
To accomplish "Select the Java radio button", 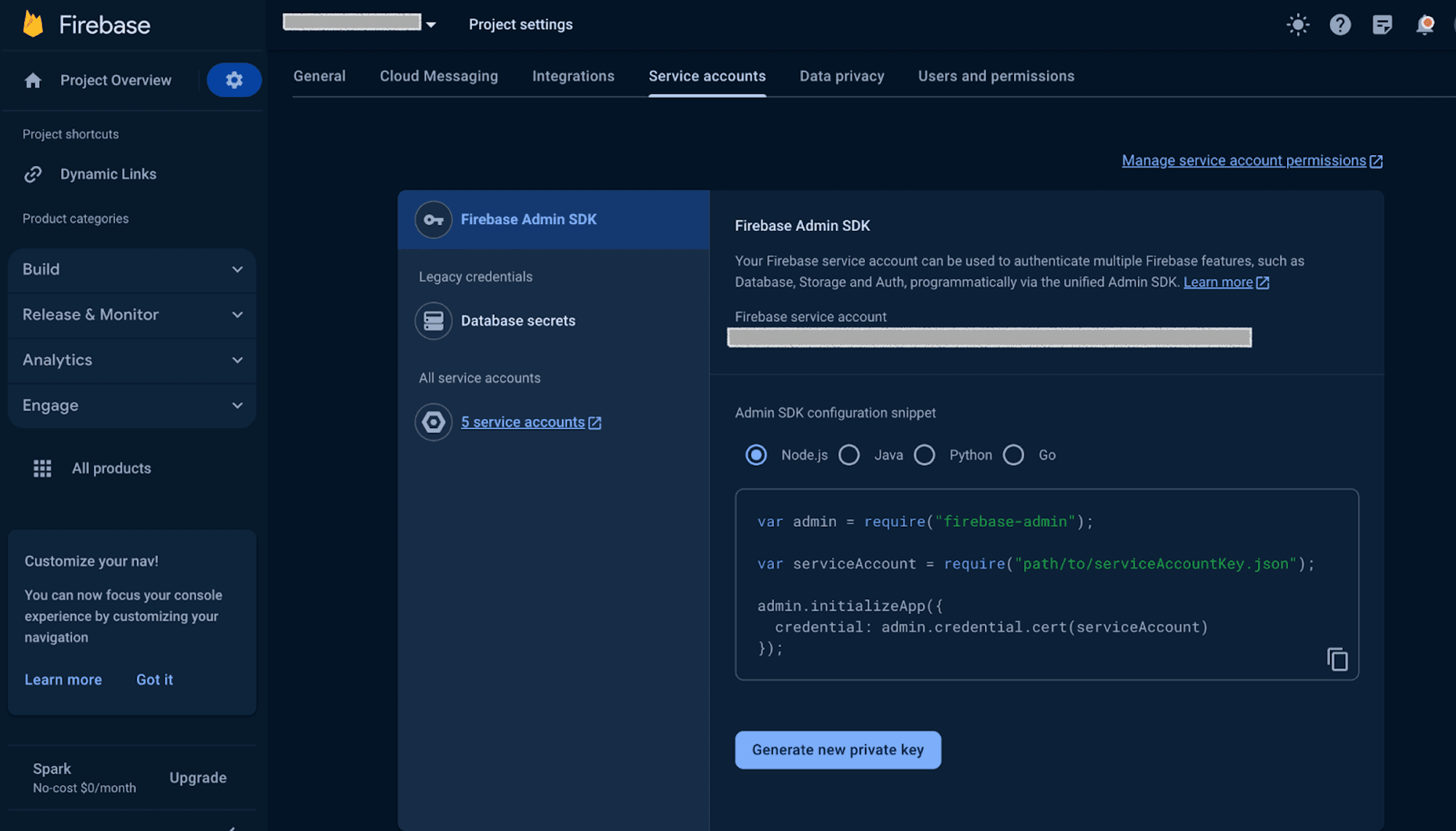I will [849, 454].
